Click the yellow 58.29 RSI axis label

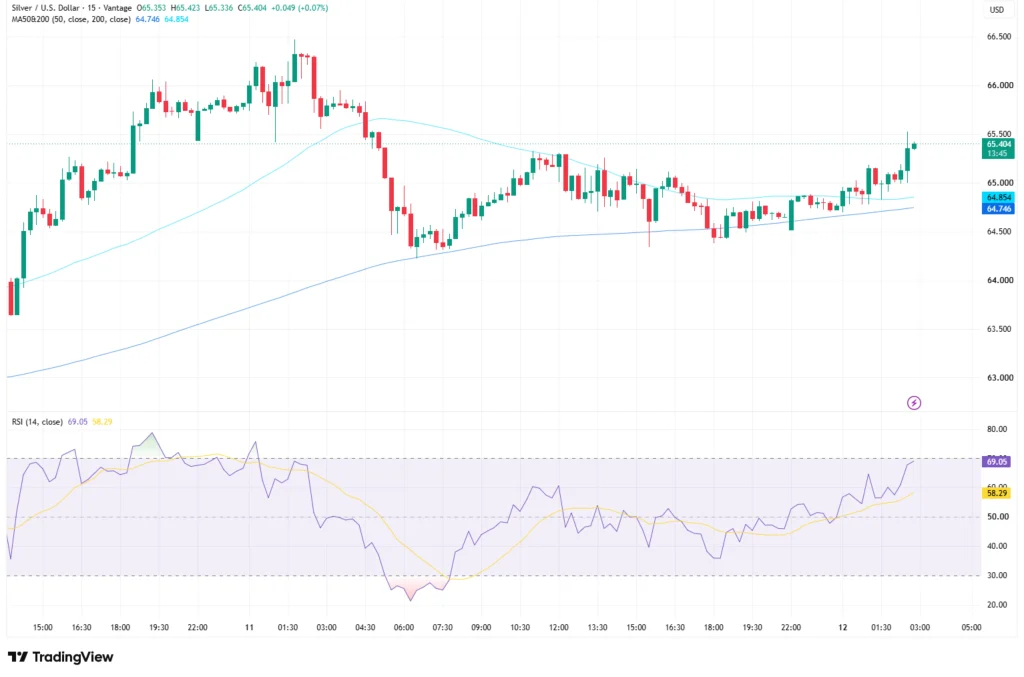[x=997, y=494]
